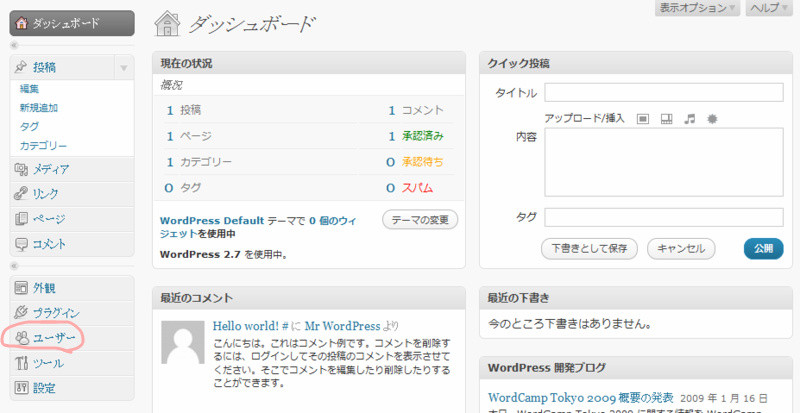800x413 pixels.
Task: Click the スパム comments link
Action: pyautogui.click(x=417, y=188)
